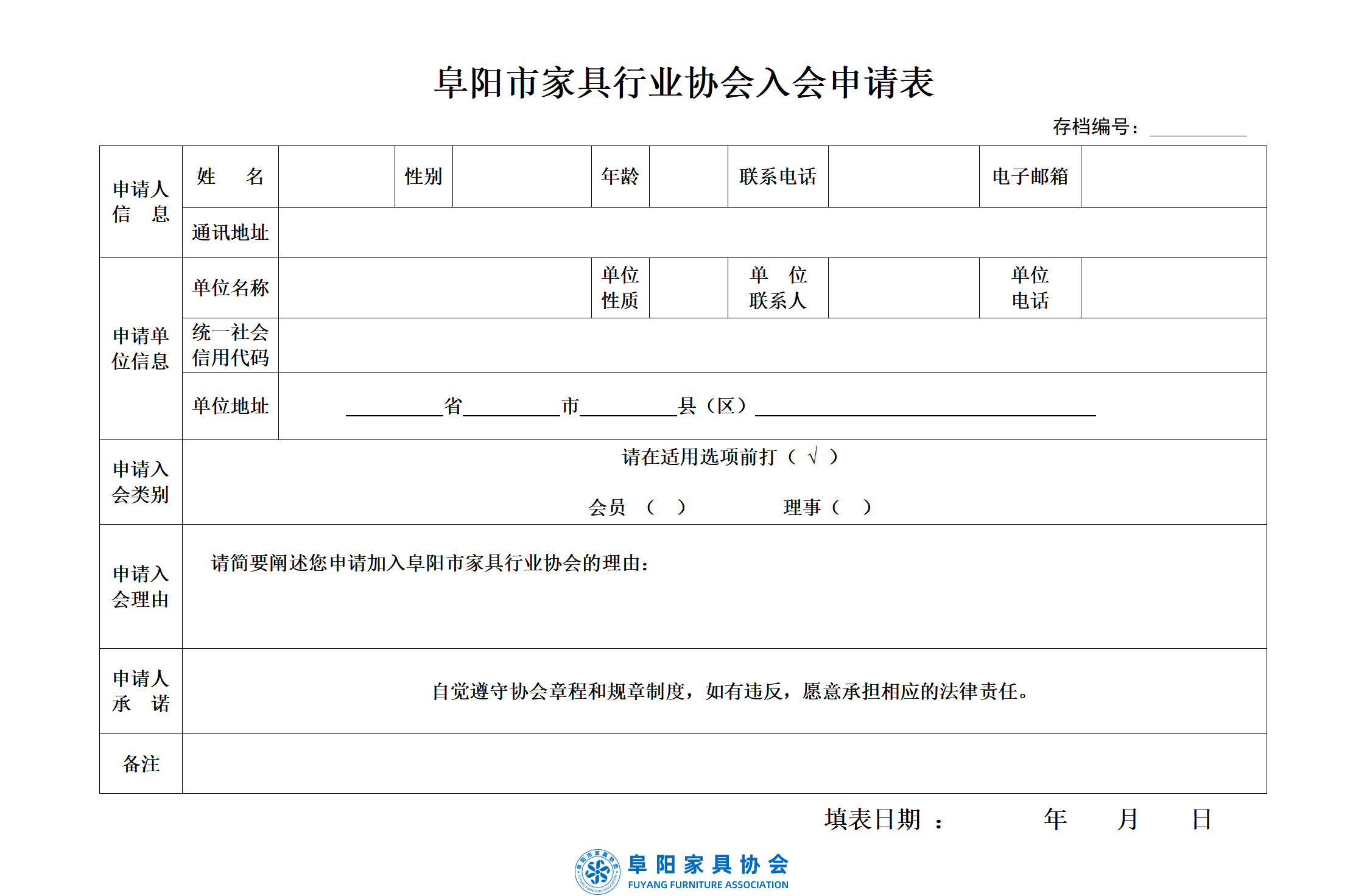Click the 年 date marker

[1055, 819]
